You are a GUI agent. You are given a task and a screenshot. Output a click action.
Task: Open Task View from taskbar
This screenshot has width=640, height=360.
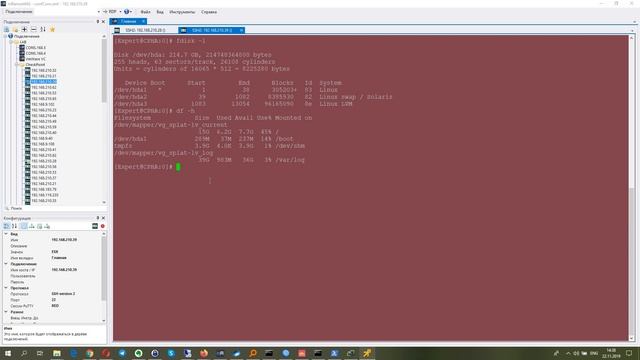pyautogui.click(x=40, y=353)
